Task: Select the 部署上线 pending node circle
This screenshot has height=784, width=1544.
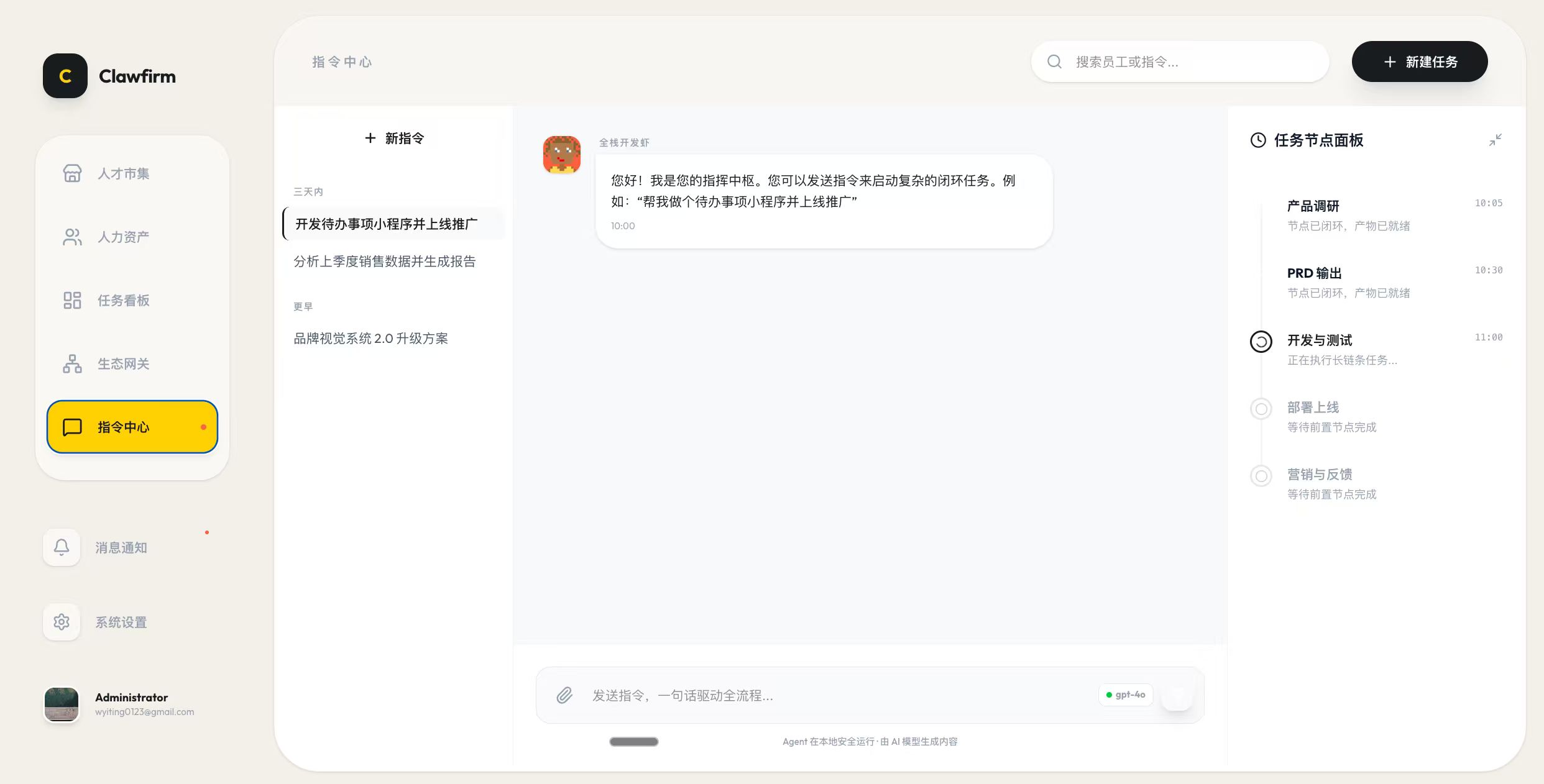Action: [x=1261, y=409]
